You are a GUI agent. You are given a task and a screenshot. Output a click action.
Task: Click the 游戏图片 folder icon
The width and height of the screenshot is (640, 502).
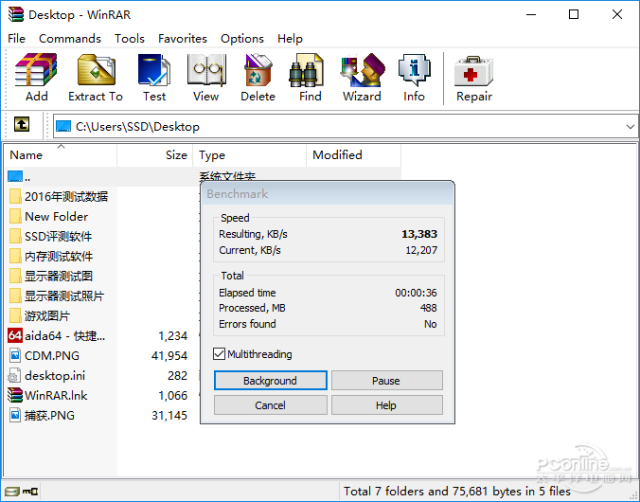click(x=16, y=315)
